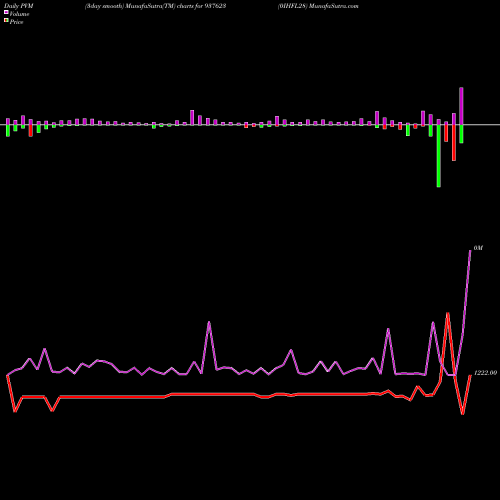The image size is (500, 500).
Task: Click the tallest magenta volume bar
Action: point(461,106)
